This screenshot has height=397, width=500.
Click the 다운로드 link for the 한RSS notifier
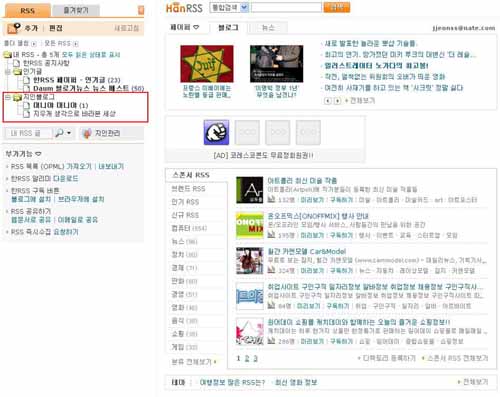pos(66,179)
